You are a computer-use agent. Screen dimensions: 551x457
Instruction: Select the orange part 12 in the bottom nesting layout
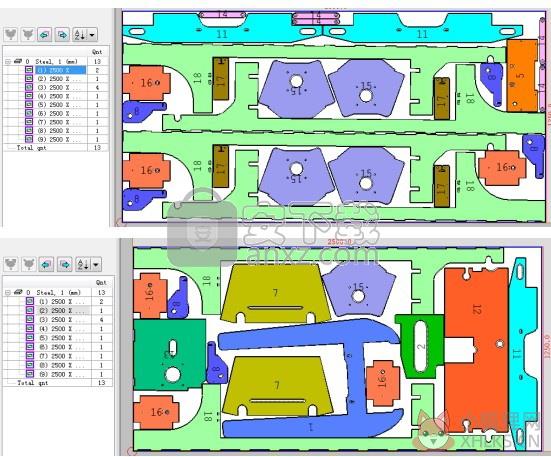pyautogui.click(x=476, y=350)
